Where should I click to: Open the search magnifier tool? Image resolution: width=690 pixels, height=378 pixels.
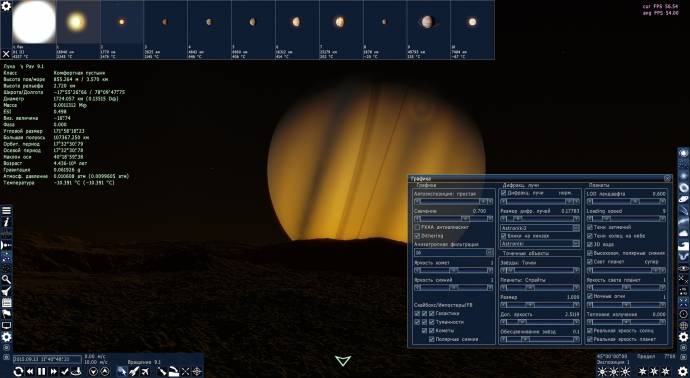coord(6,279)
